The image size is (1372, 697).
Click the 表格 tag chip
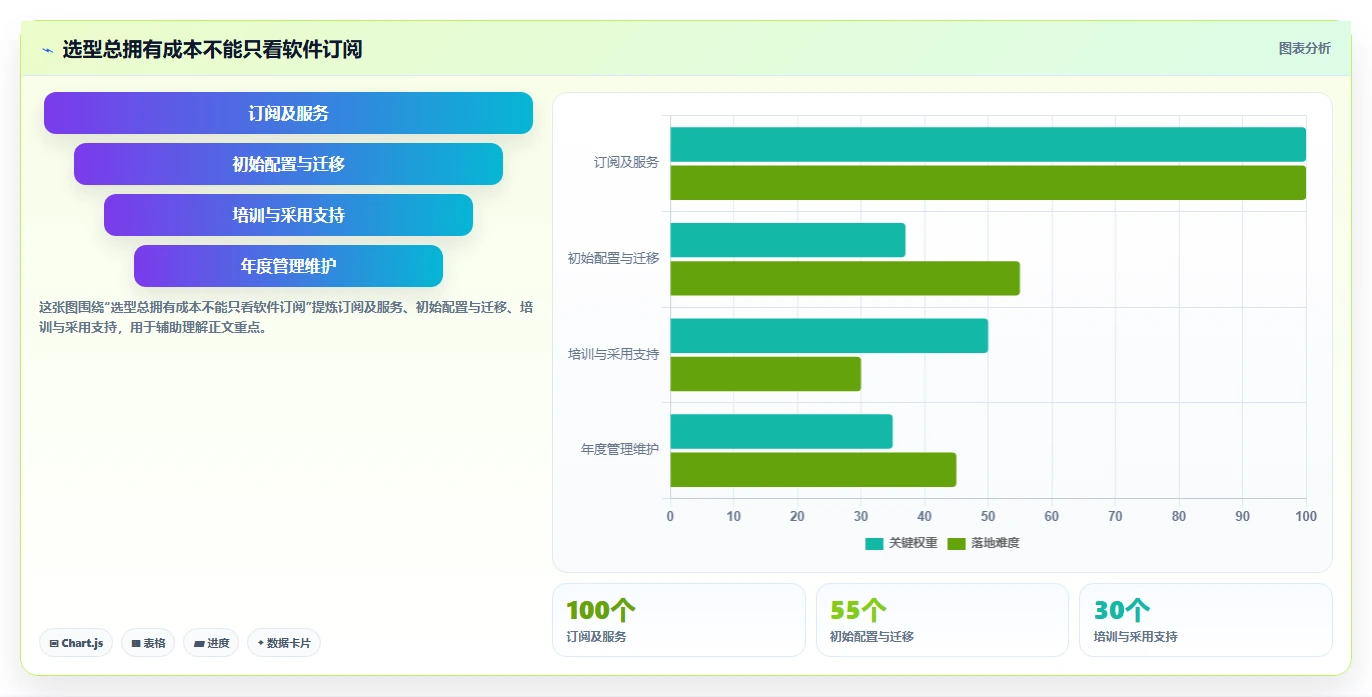[x=148, y=643]
